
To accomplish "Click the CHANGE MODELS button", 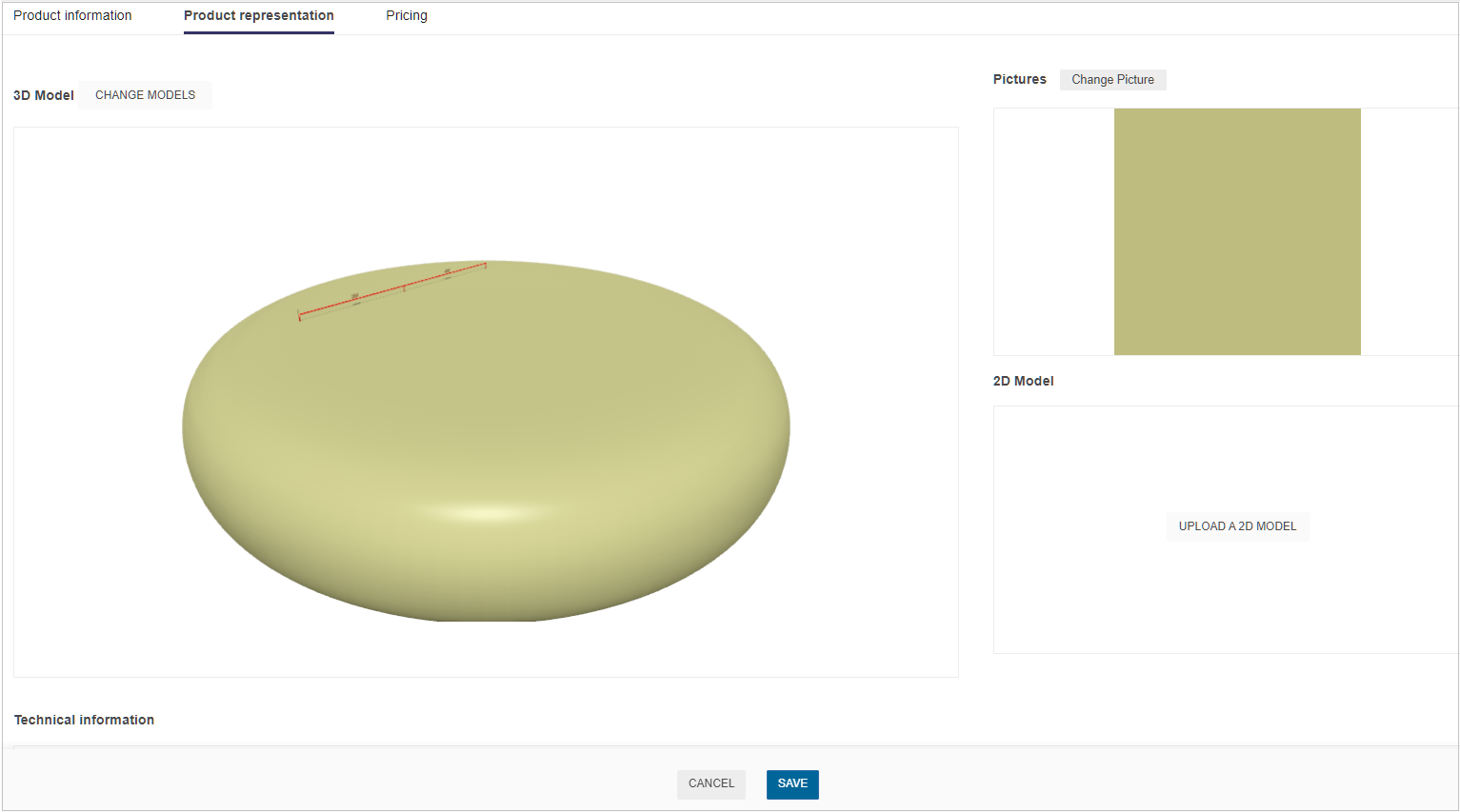I will (145, 95).
